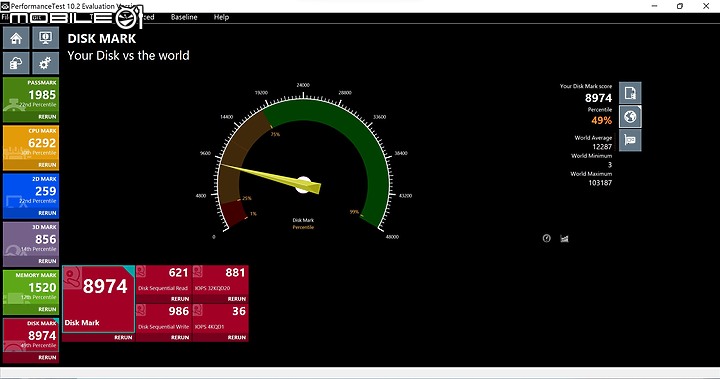Click the Your Disk Mark score 8974
Viewport: 720px width, 379px height.
click(x=598, y=98)
